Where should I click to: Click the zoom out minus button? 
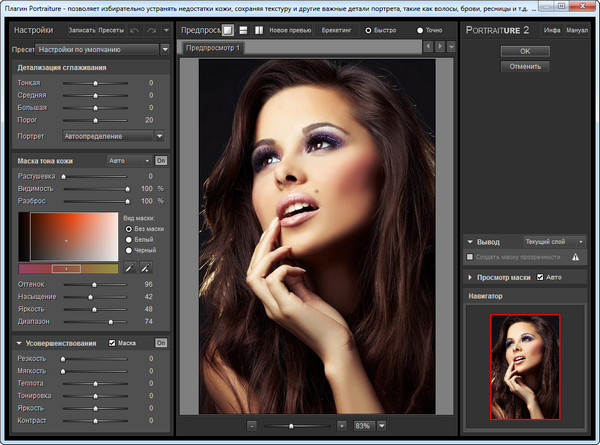coord(252,425)
